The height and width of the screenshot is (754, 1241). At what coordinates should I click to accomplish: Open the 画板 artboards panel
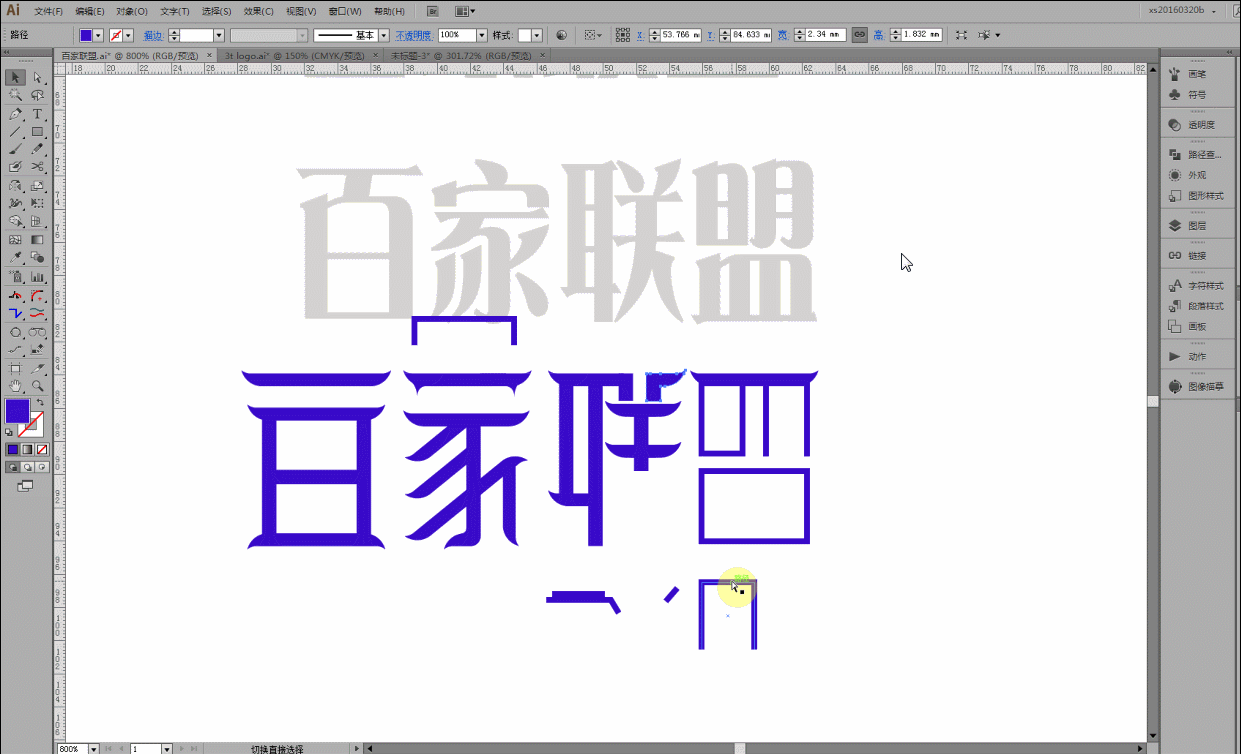[x=1196, y=326]
